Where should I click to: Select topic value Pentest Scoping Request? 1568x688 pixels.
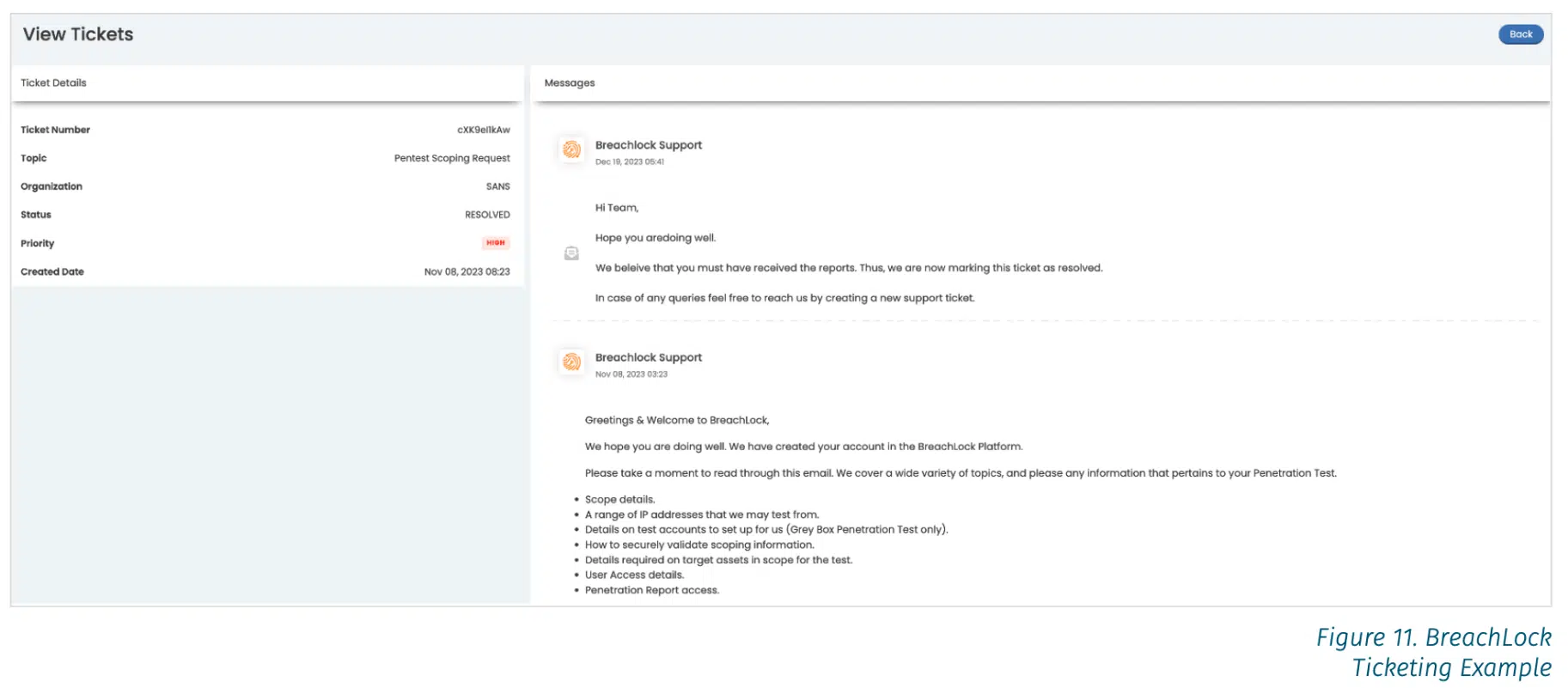pyautogui.click(x=452, y=158)
